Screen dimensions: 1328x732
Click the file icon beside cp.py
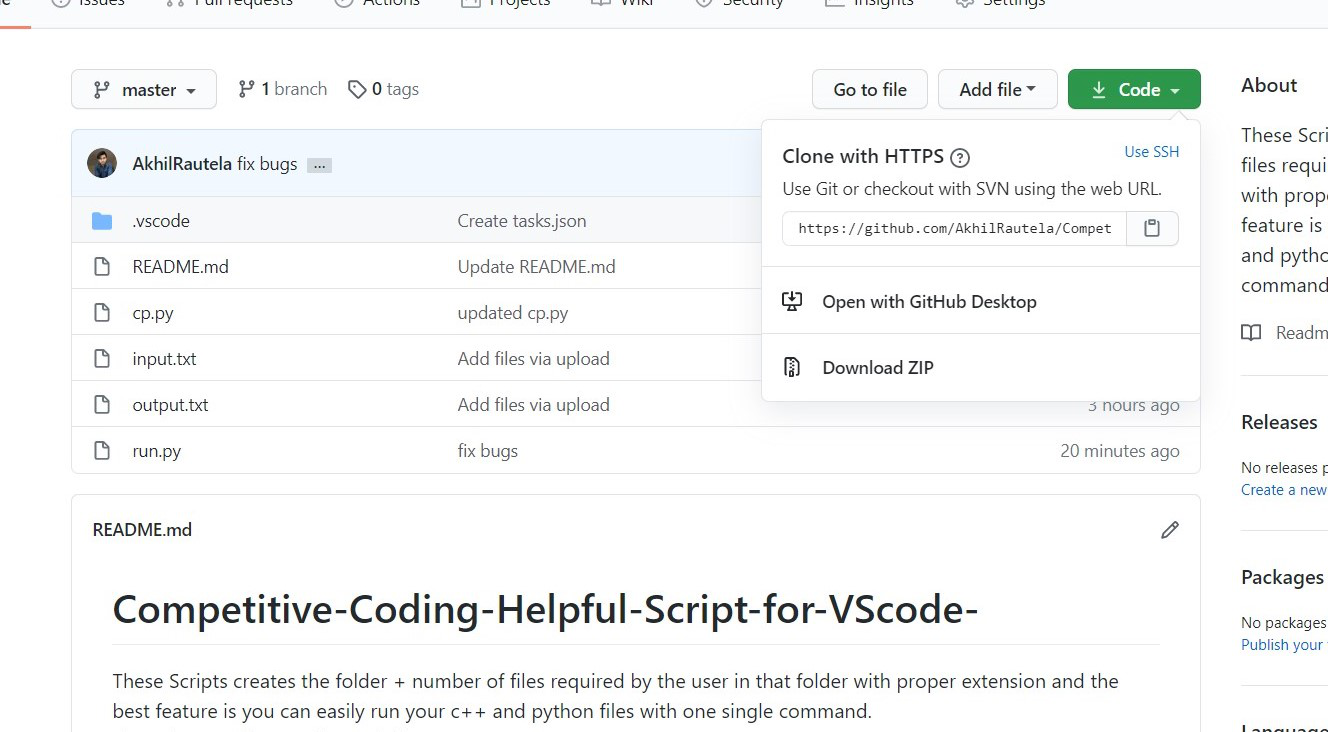[x=102, y=313]
